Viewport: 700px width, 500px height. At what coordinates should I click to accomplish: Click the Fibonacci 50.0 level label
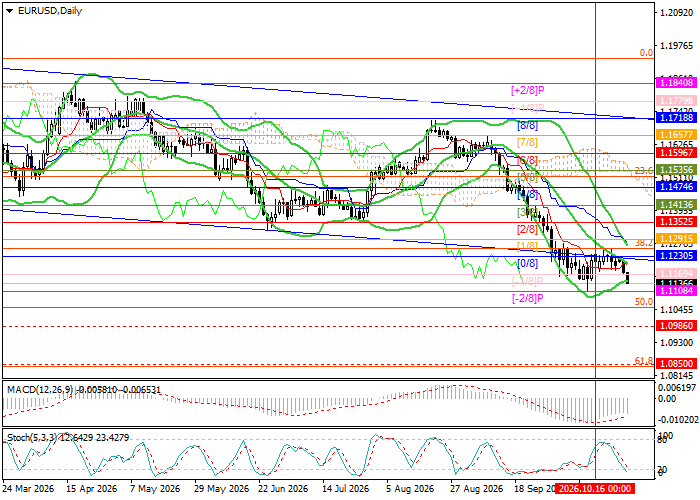click(644, 302)
